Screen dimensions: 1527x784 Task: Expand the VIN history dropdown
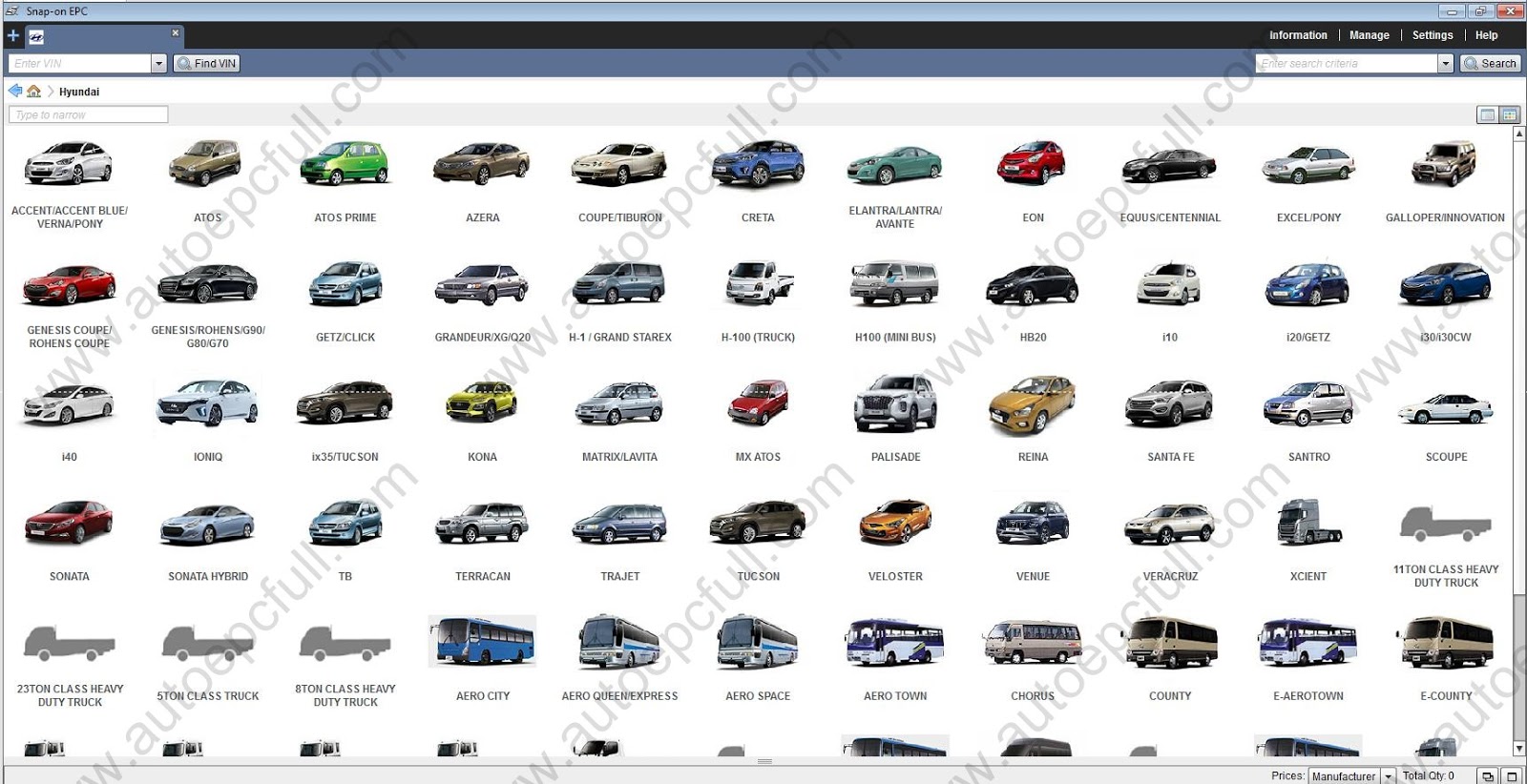tap(159, 64)
